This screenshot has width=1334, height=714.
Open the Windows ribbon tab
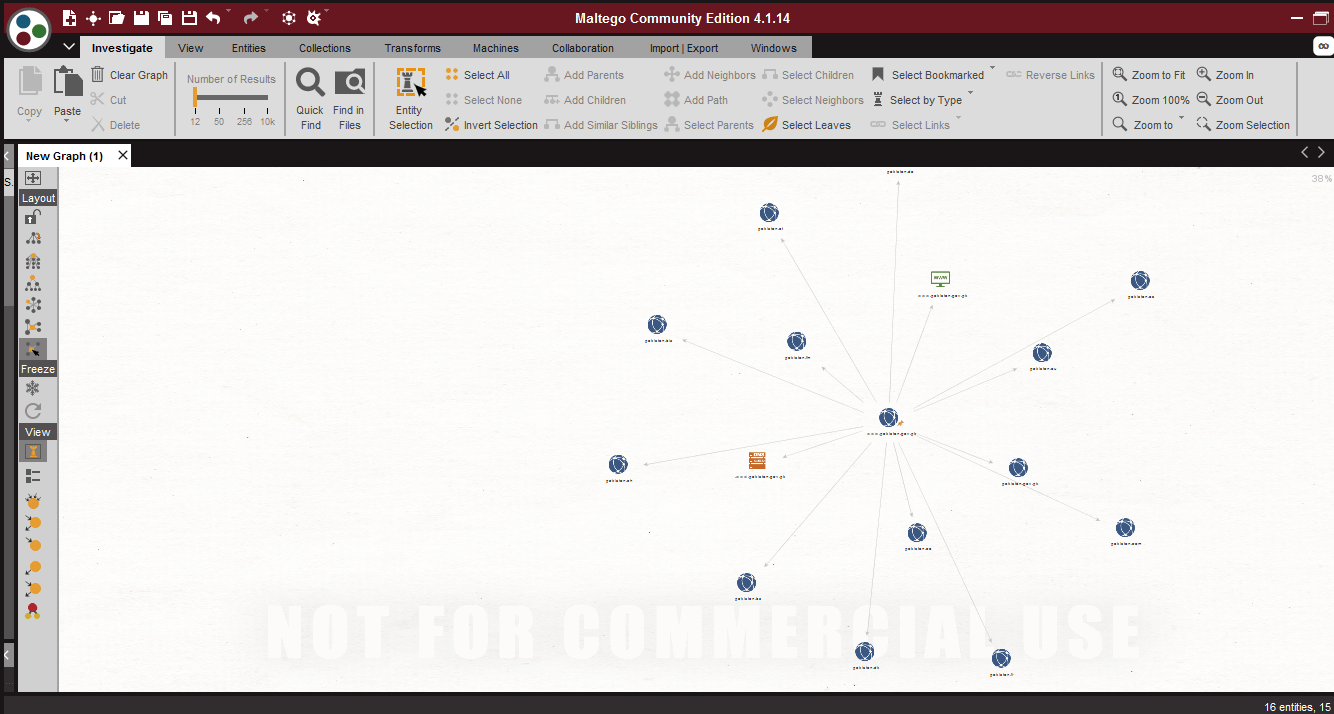tap(774, 48)
